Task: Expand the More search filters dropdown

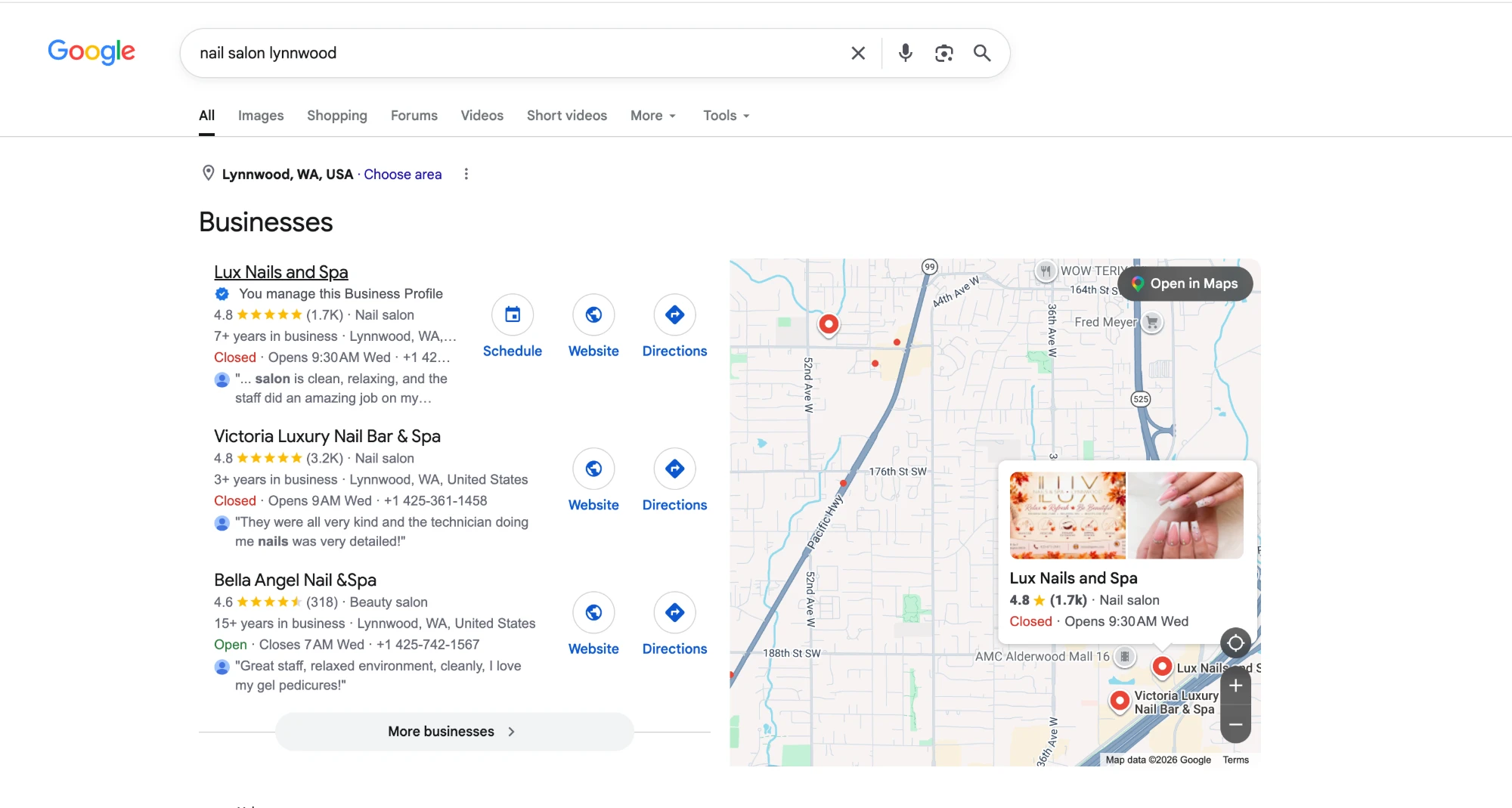Action: tap(653, 116)
